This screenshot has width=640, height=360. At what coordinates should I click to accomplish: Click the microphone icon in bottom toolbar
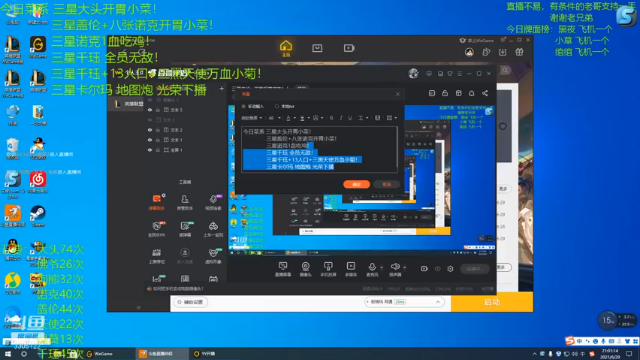pyautogui.click(x=372, y=267)
